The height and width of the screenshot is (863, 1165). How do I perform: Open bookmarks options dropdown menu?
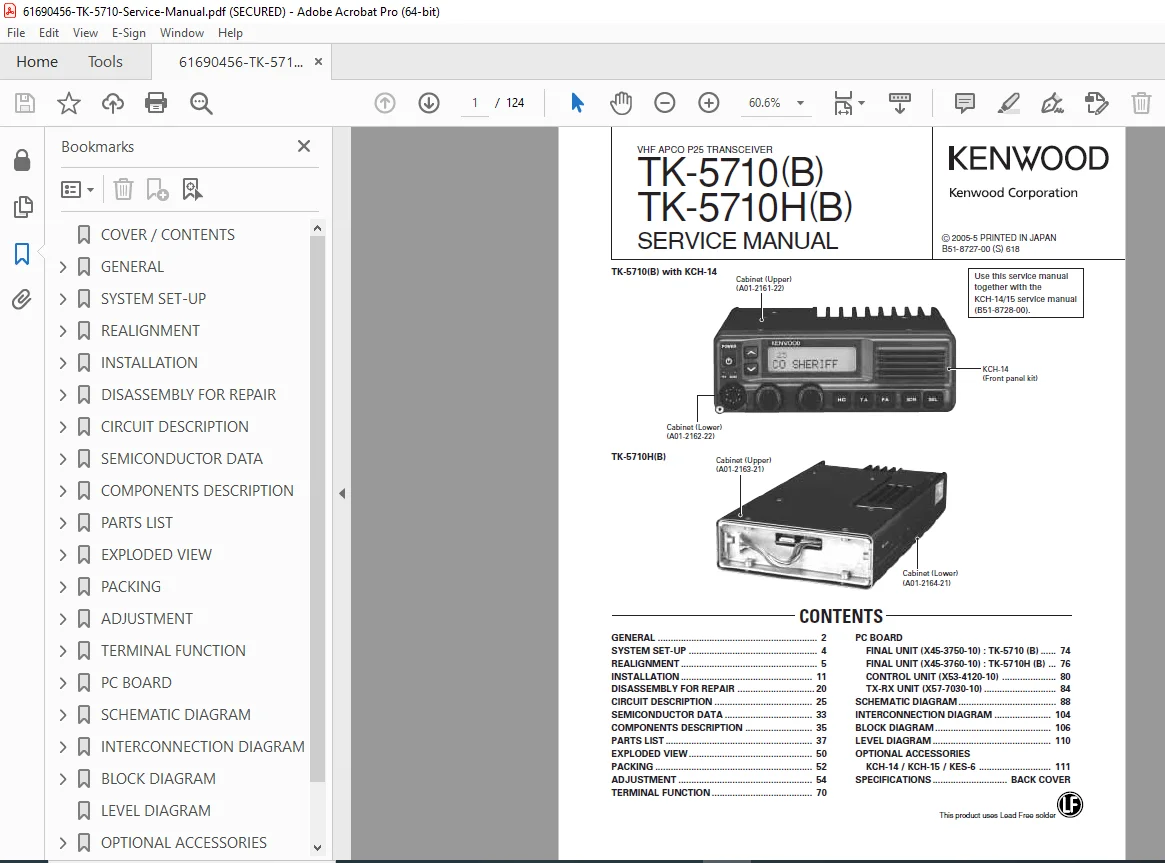pos(77,189)
